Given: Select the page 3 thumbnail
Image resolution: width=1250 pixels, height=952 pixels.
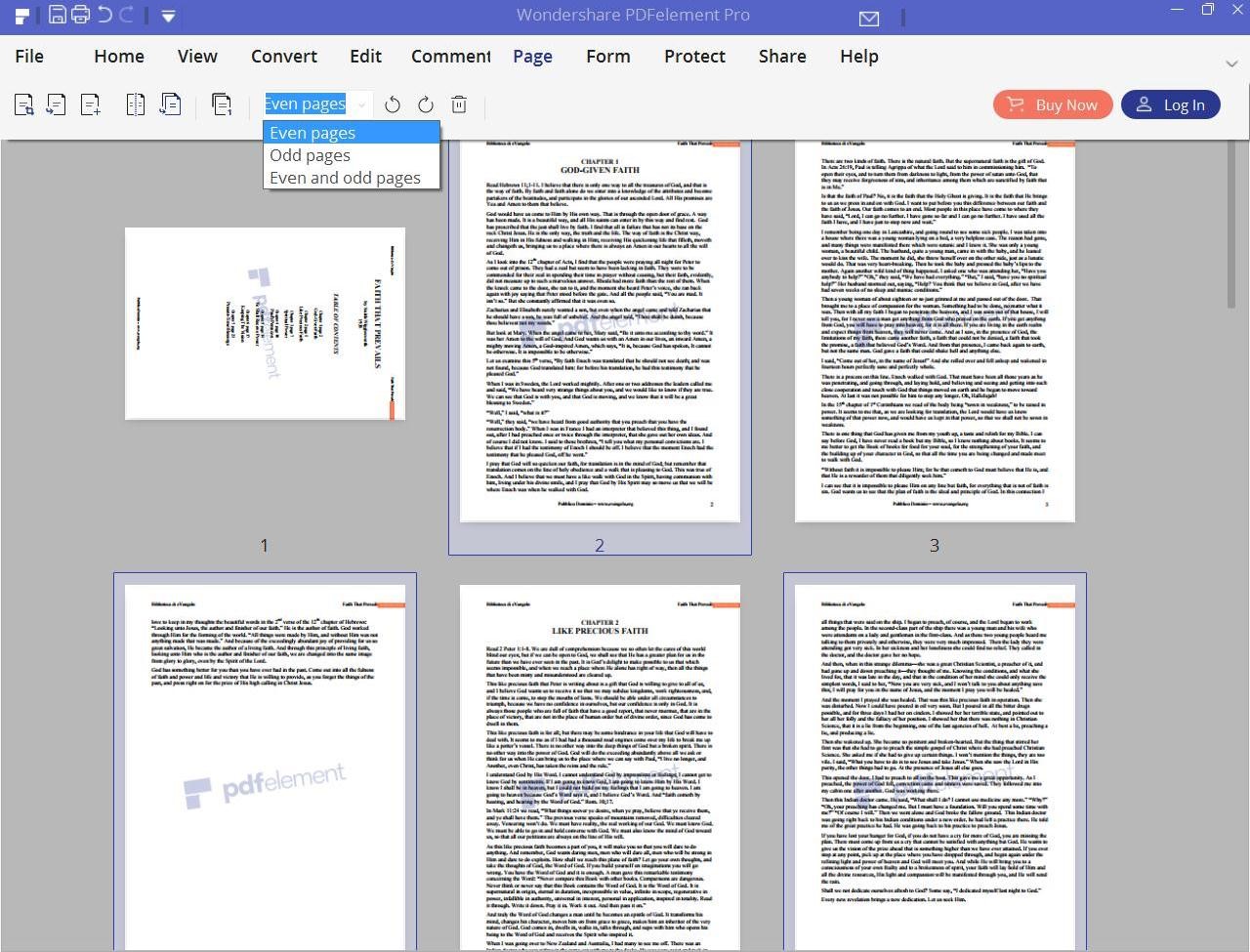Looking at the screenshot, I should [935, 331].
